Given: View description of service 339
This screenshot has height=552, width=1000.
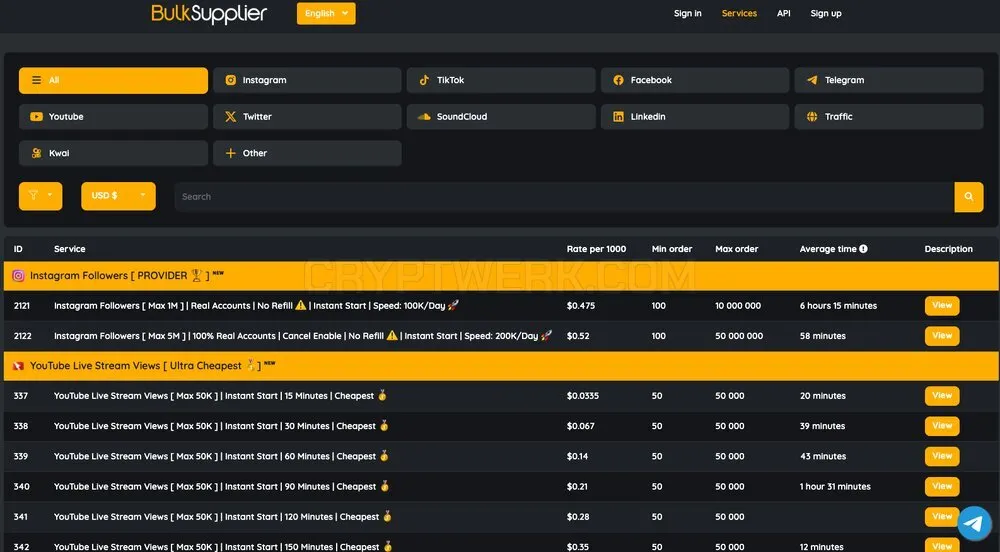Looking at the screenshot, I should [942, 456].
